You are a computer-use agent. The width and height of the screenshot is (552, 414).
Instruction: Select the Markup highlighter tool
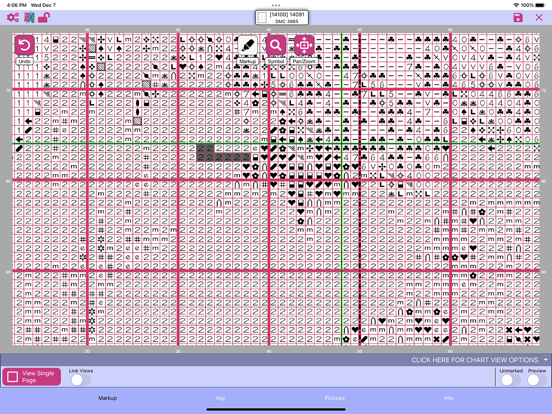[248, 45]
